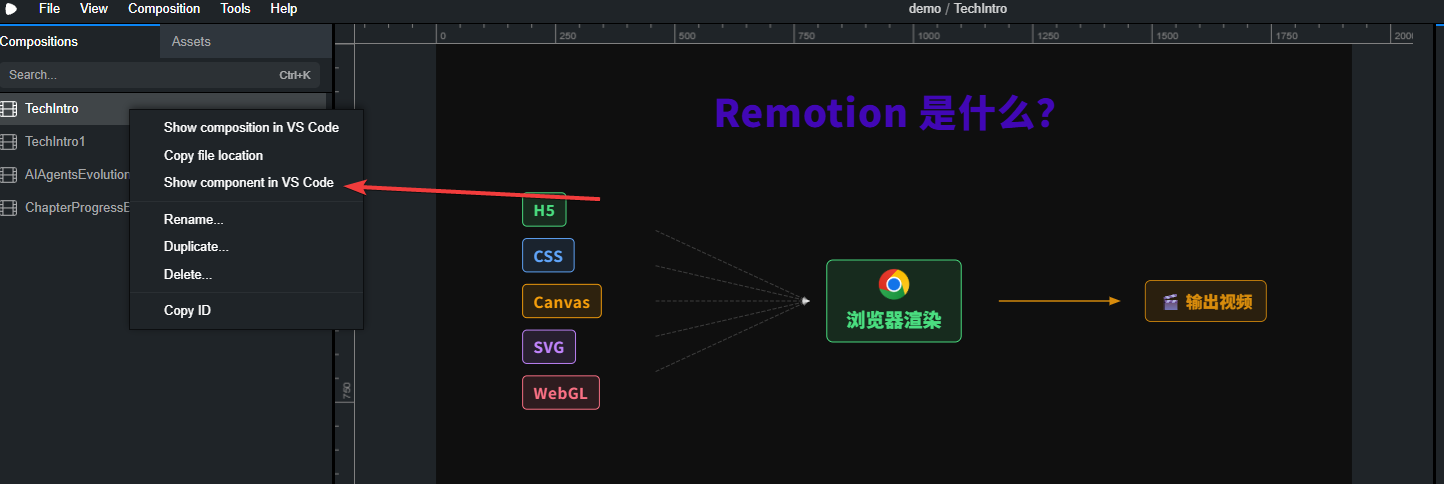The width and height of the screenshot is (1444, 484).
Task: Click the CSS tag in preview
Action: (548, 256)
